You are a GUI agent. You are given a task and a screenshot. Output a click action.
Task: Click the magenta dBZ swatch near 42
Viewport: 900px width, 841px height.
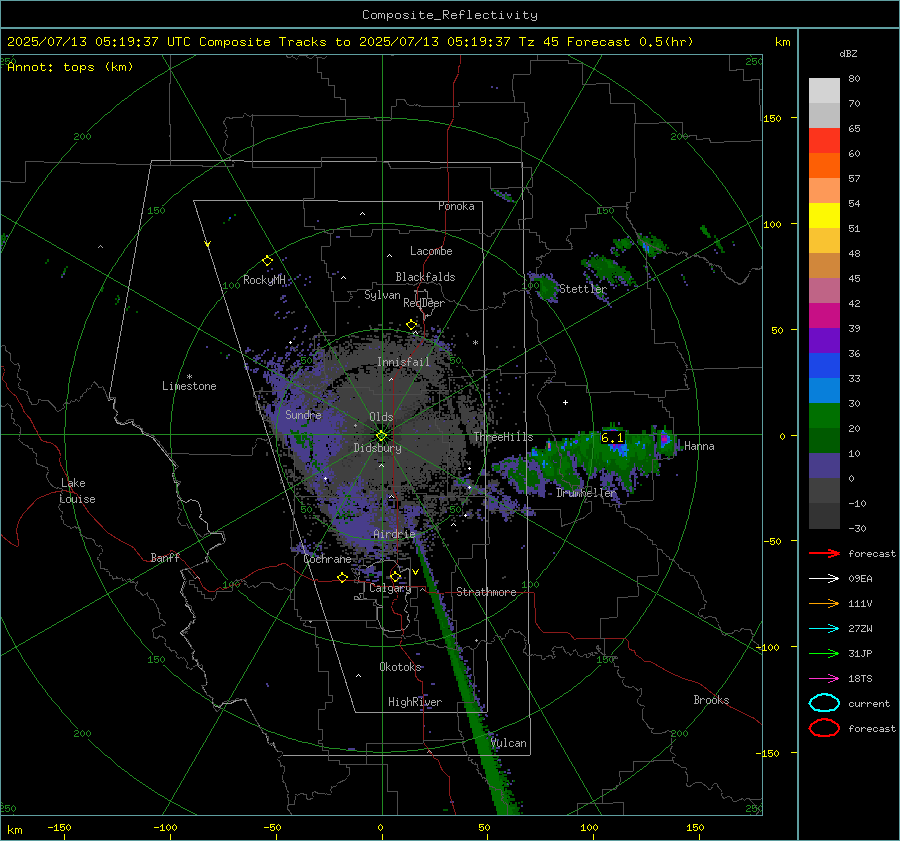click(x=824, y=315)
